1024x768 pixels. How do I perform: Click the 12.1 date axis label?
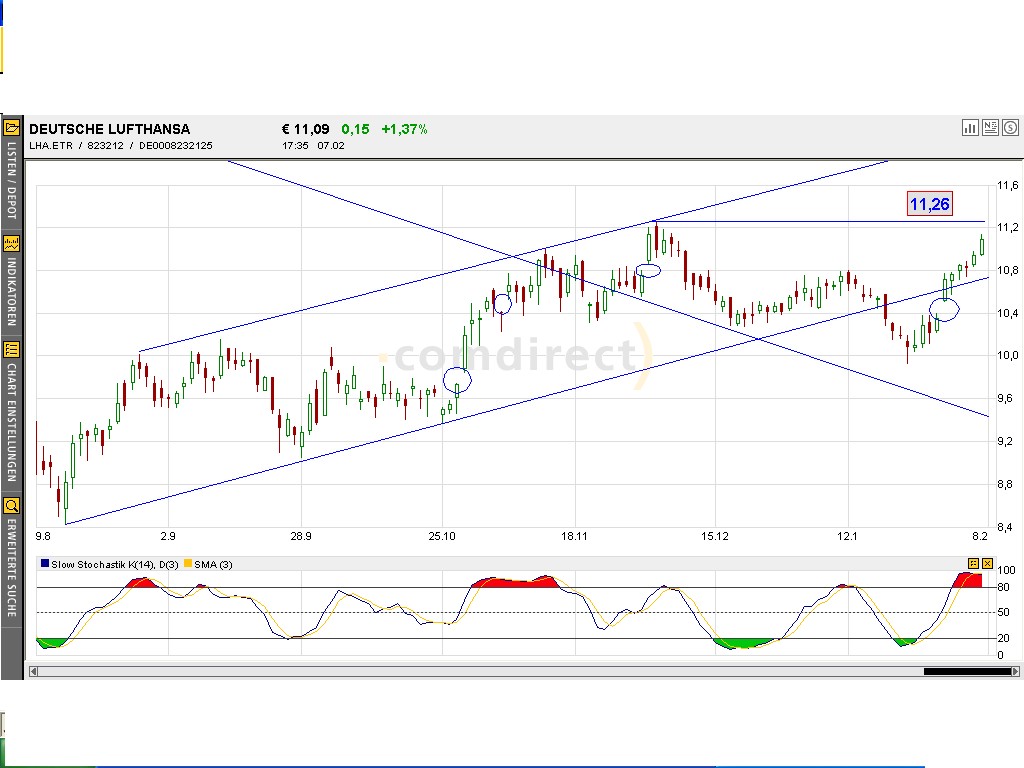pyautogui.click(x=847, y=536)
